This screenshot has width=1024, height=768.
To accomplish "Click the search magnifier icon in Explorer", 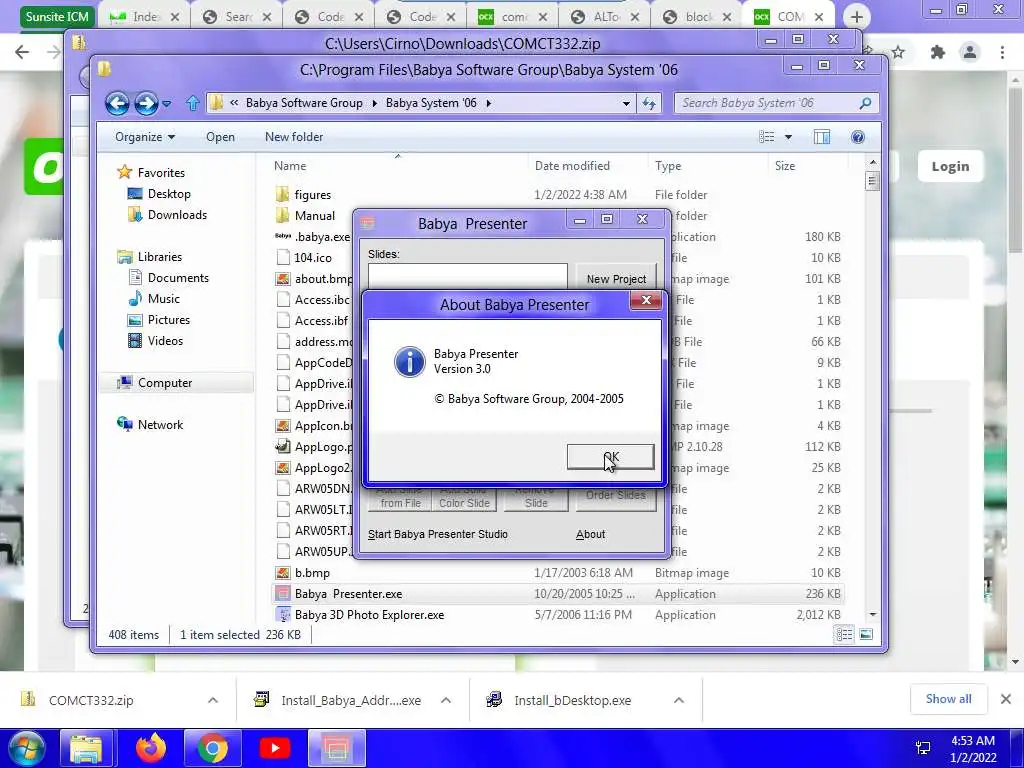I will tap(865, 103).
